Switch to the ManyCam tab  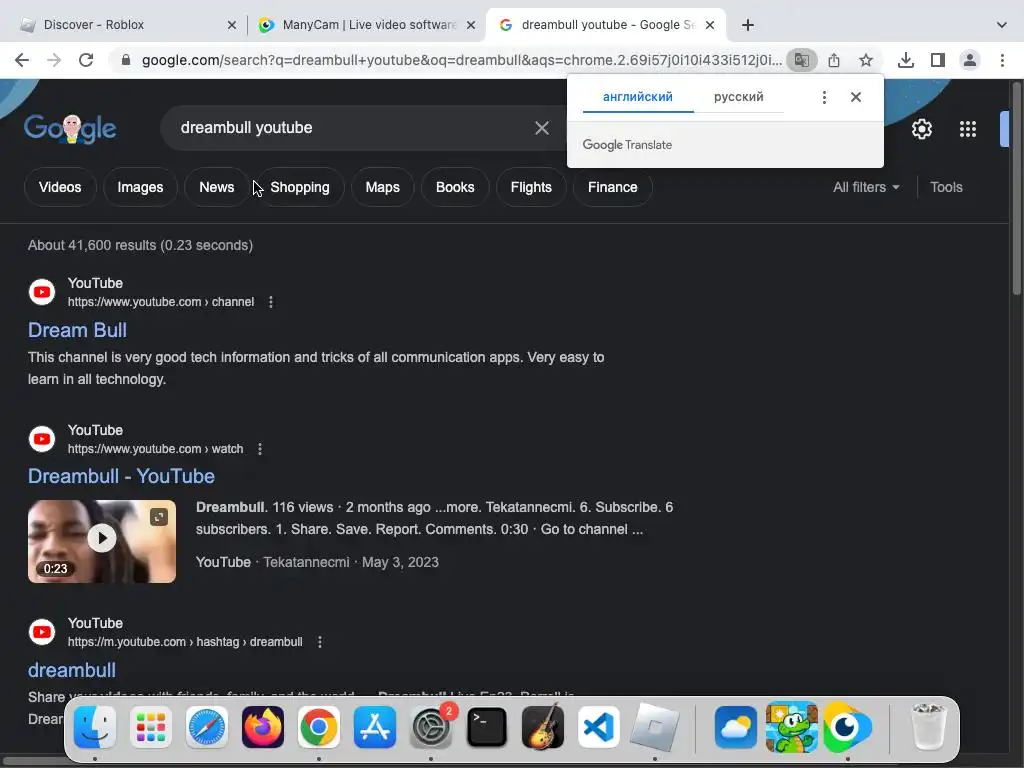[366, 25]
